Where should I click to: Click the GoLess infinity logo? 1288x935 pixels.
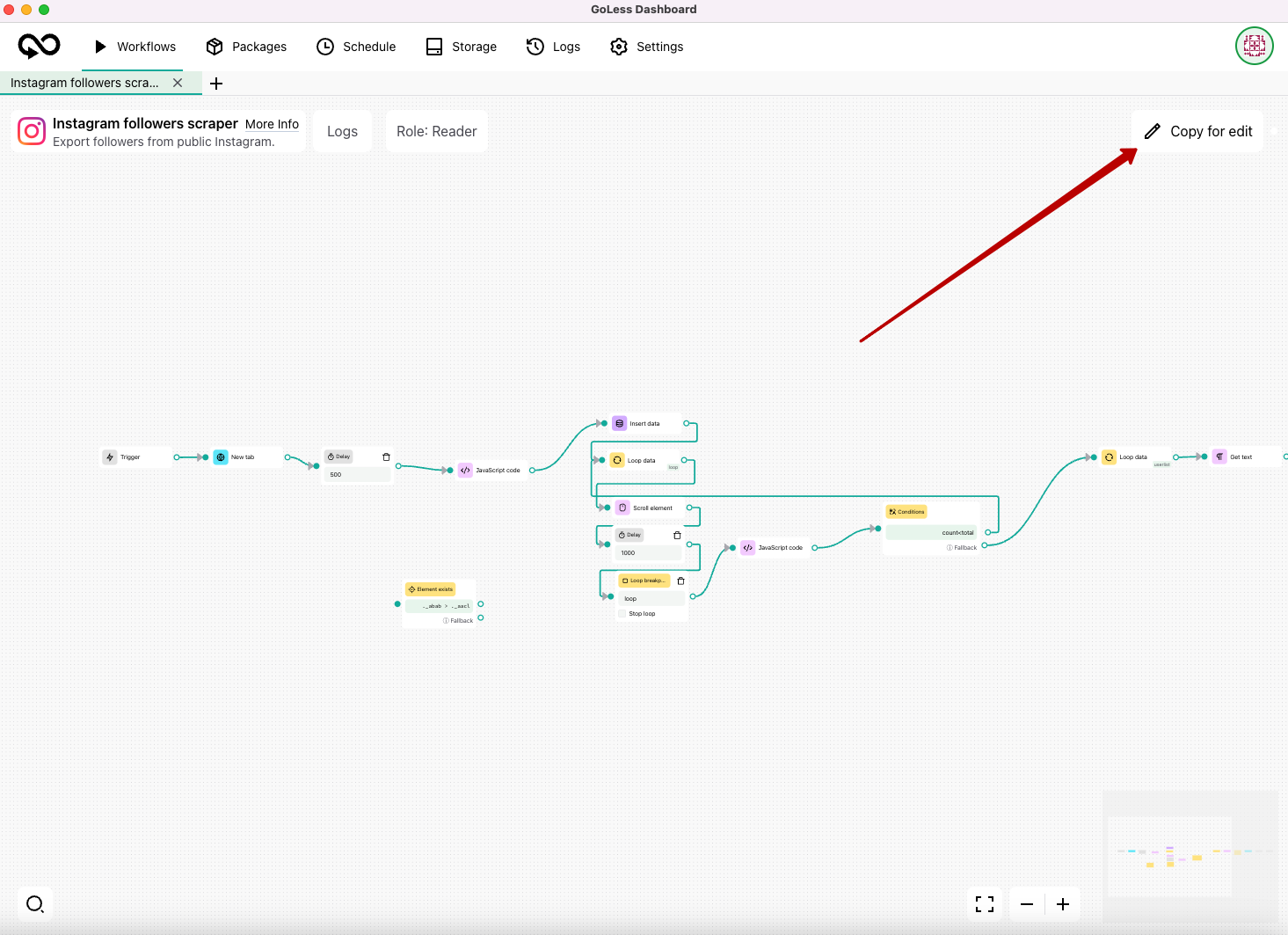40,46
